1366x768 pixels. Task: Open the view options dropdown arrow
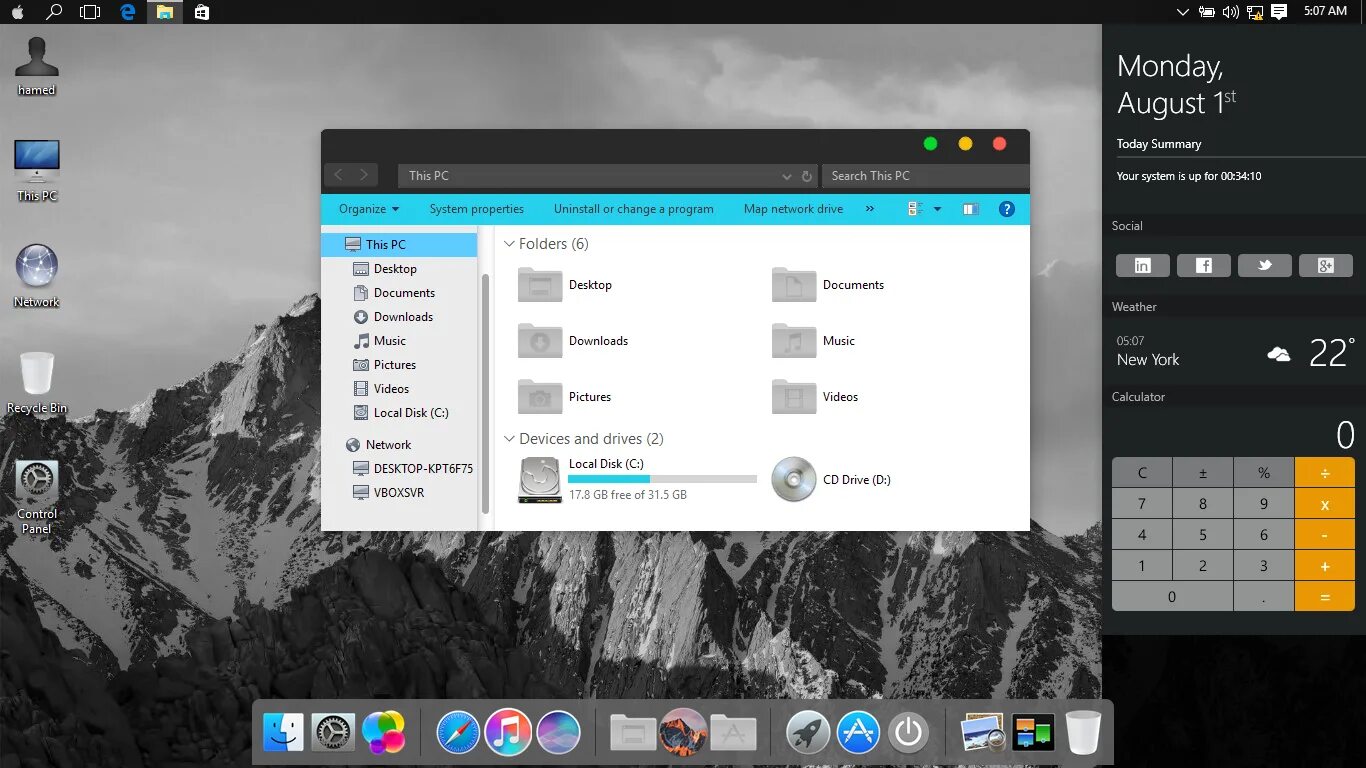click(x=937, y=209)
